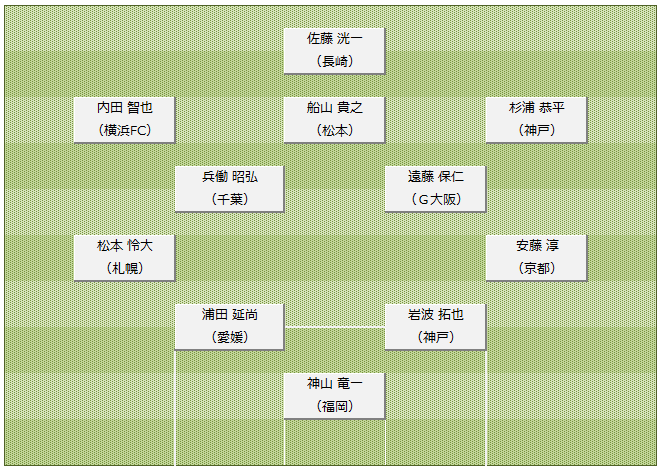This screenshot has height=471, width=661.
Task: Click the 岩波 拓也 (神戸) player box
Action: point(435,327)
